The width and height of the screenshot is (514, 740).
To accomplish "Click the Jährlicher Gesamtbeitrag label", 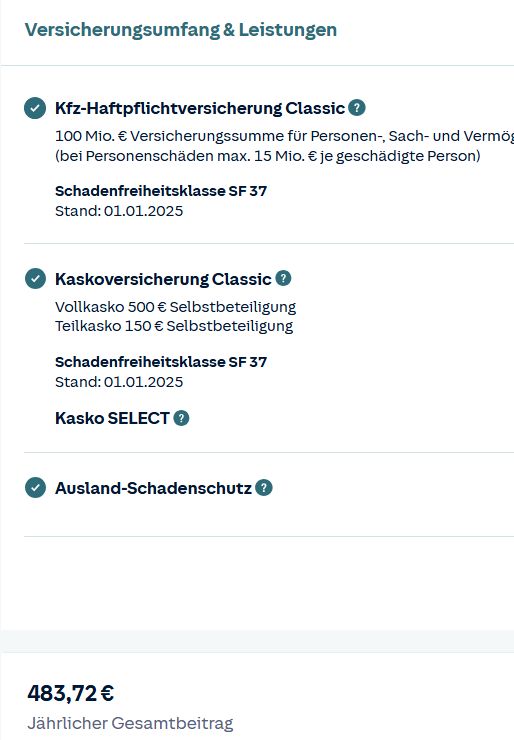I will click(130, 723).
